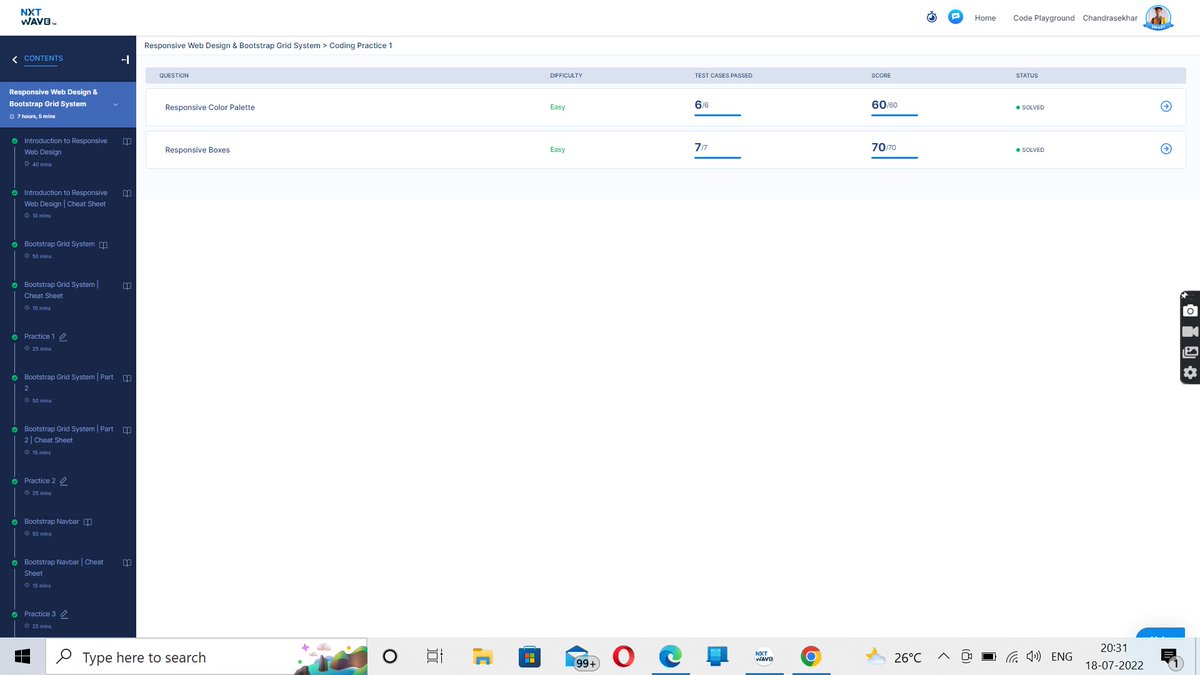Click video record icon in side widget
Image resolution: width=1200 pixels, height=675 pixels.
(x=1190, y=332)
